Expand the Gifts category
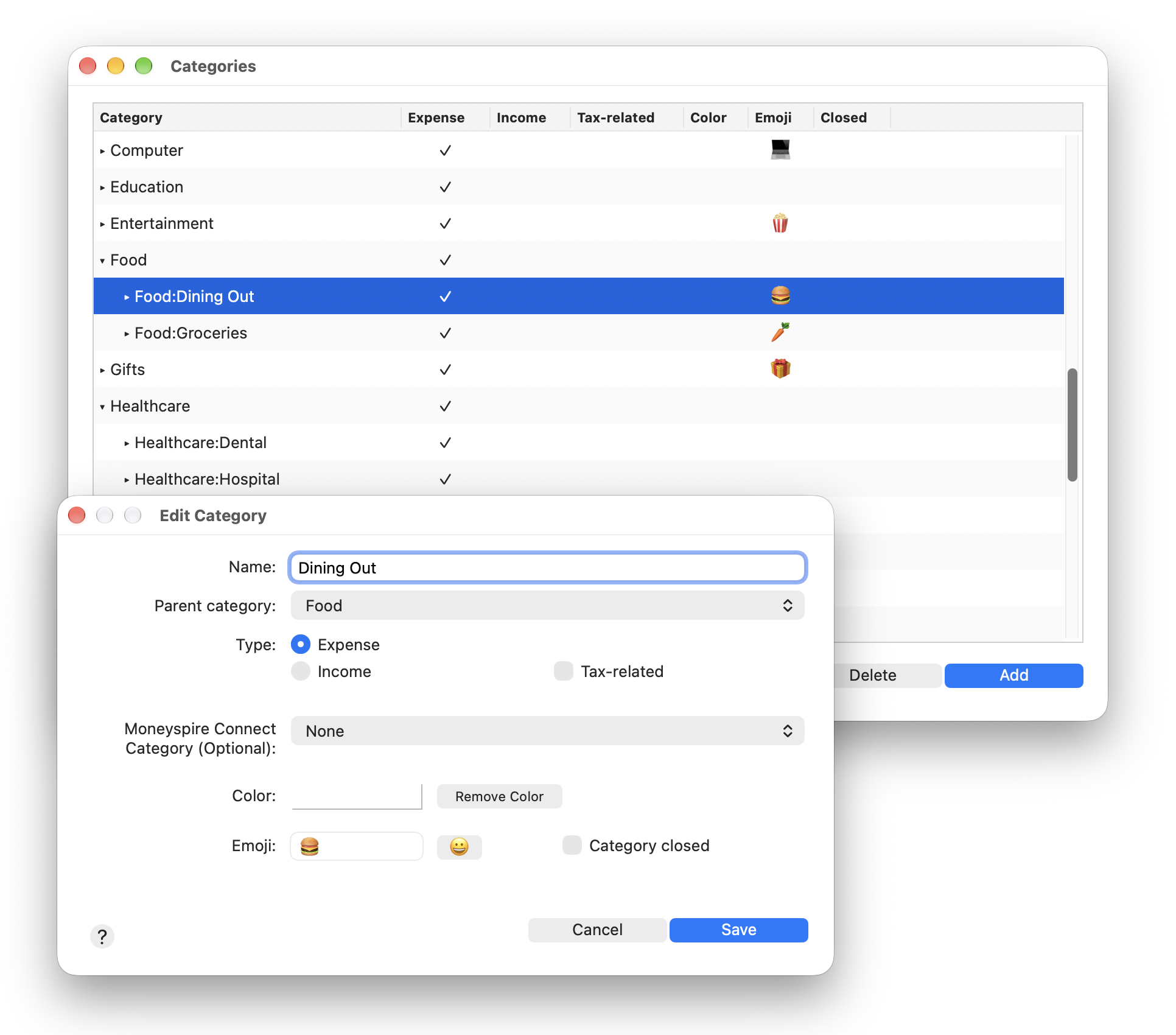The height and width of the screenshot is (1035, 1176). 102,370
